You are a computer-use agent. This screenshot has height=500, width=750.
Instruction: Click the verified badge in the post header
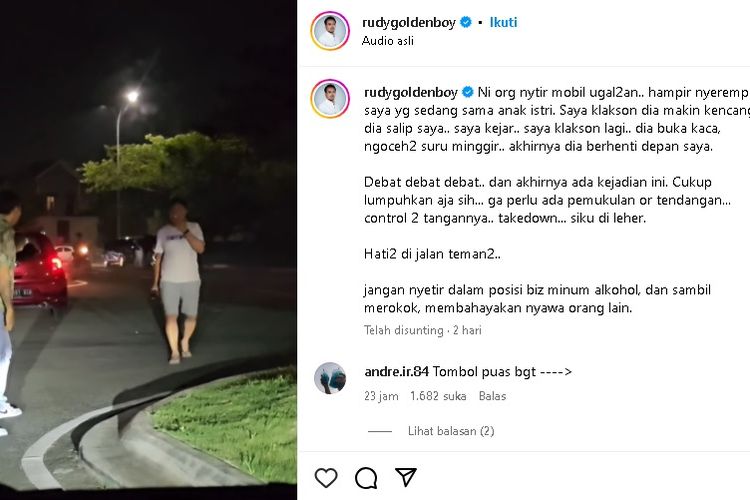pos(465,22)
